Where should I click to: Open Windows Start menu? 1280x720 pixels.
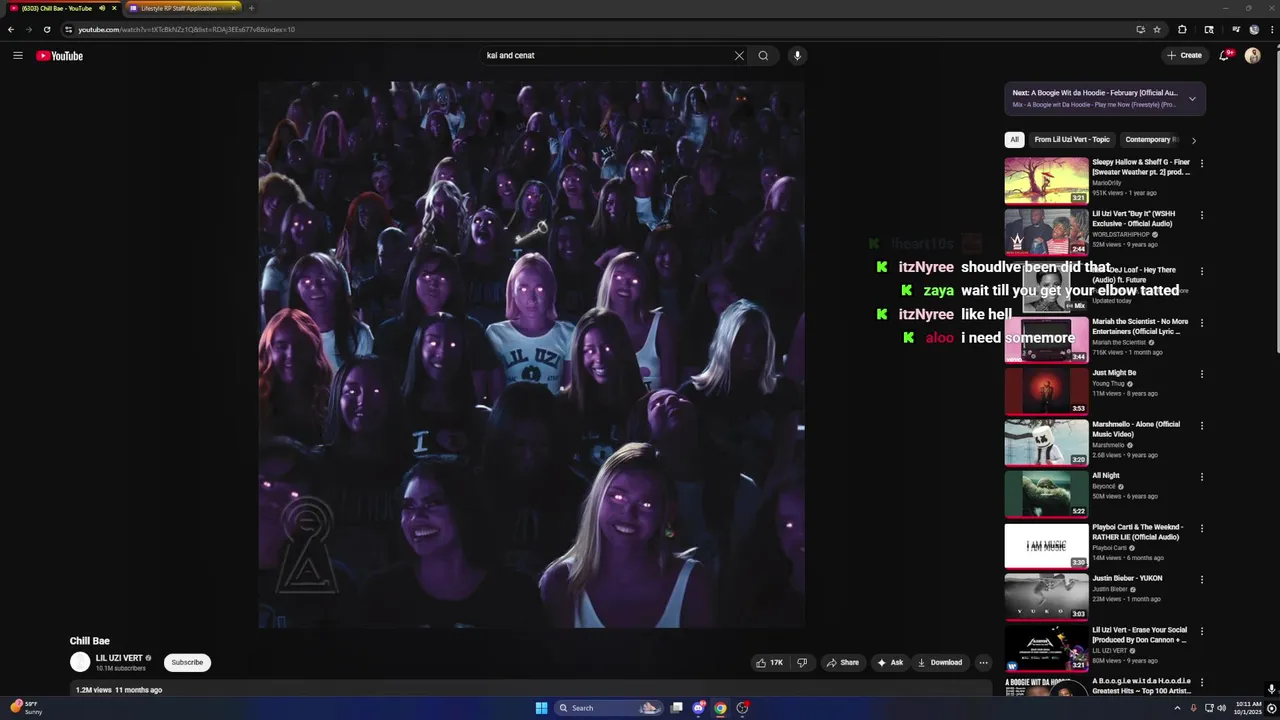point(541,708)
